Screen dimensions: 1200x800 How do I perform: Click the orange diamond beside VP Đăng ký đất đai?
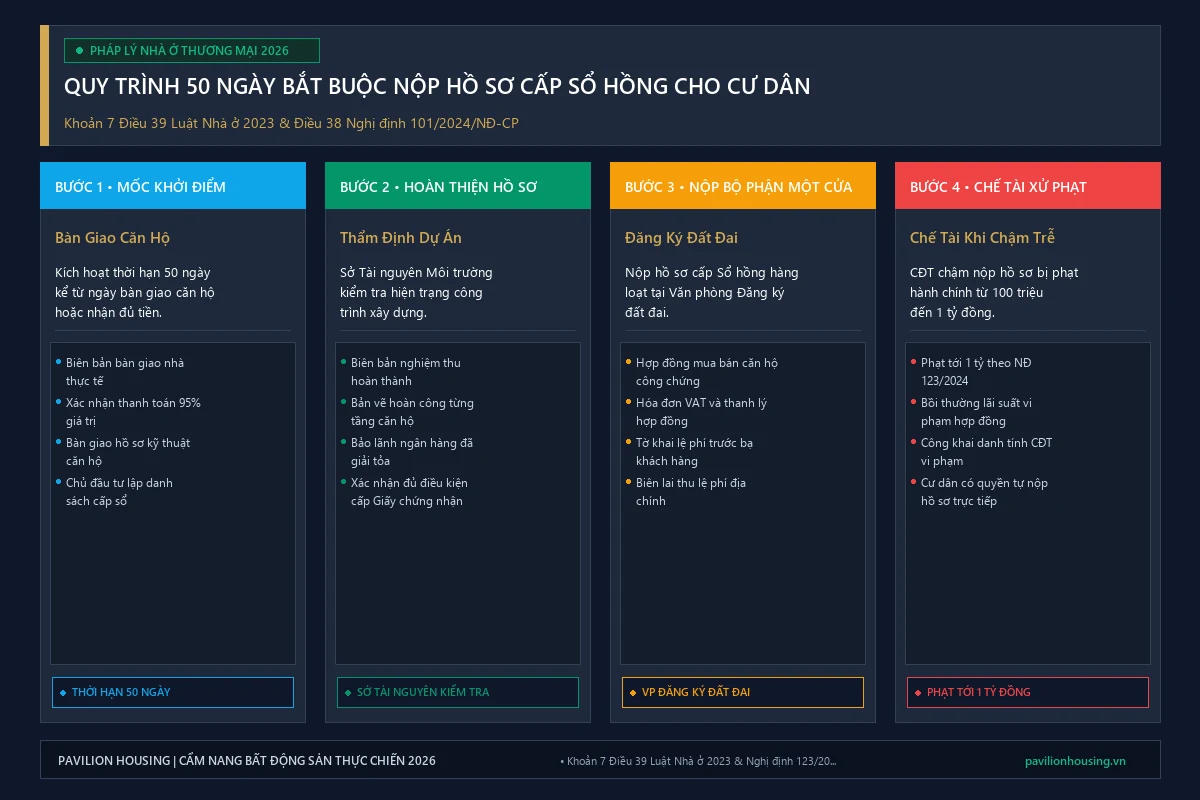coord(633,692)
